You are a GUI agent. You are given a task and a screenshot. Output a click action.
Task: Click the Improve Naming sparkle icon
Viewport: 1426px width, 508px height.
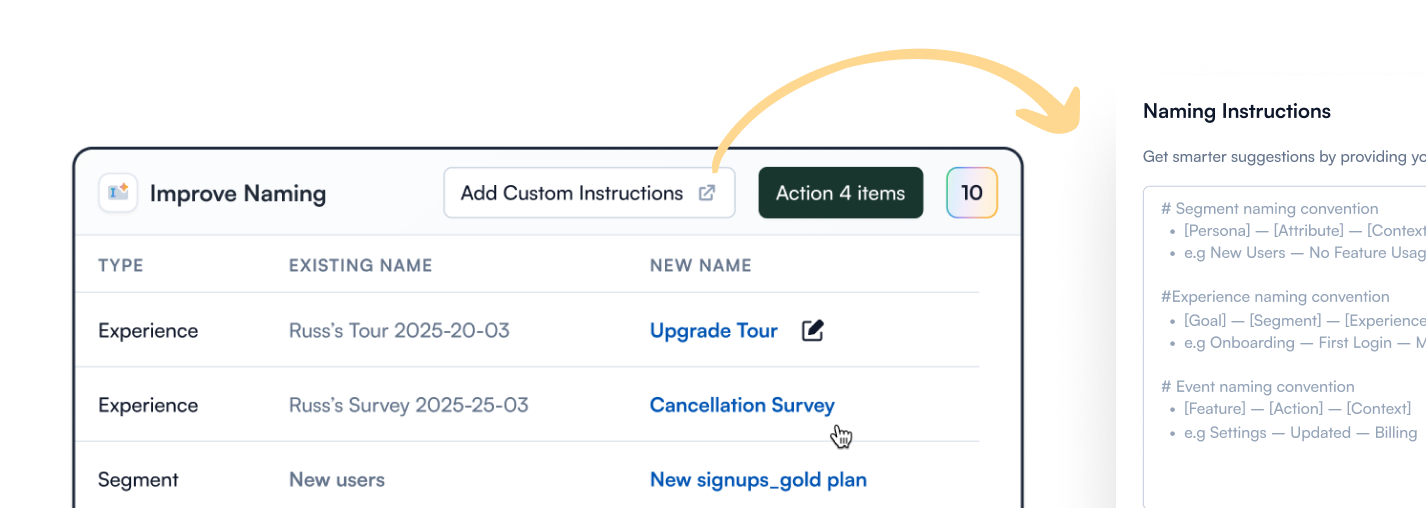(118, 193)
